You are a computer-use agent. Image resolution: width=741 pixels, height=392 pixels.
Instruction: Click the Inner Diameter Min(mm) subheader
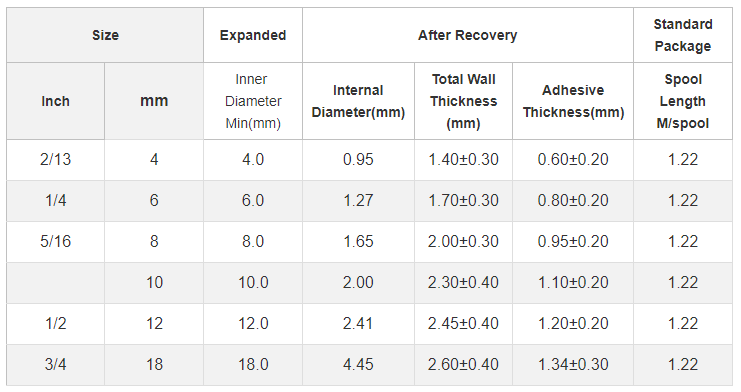(x=253, y=101)
